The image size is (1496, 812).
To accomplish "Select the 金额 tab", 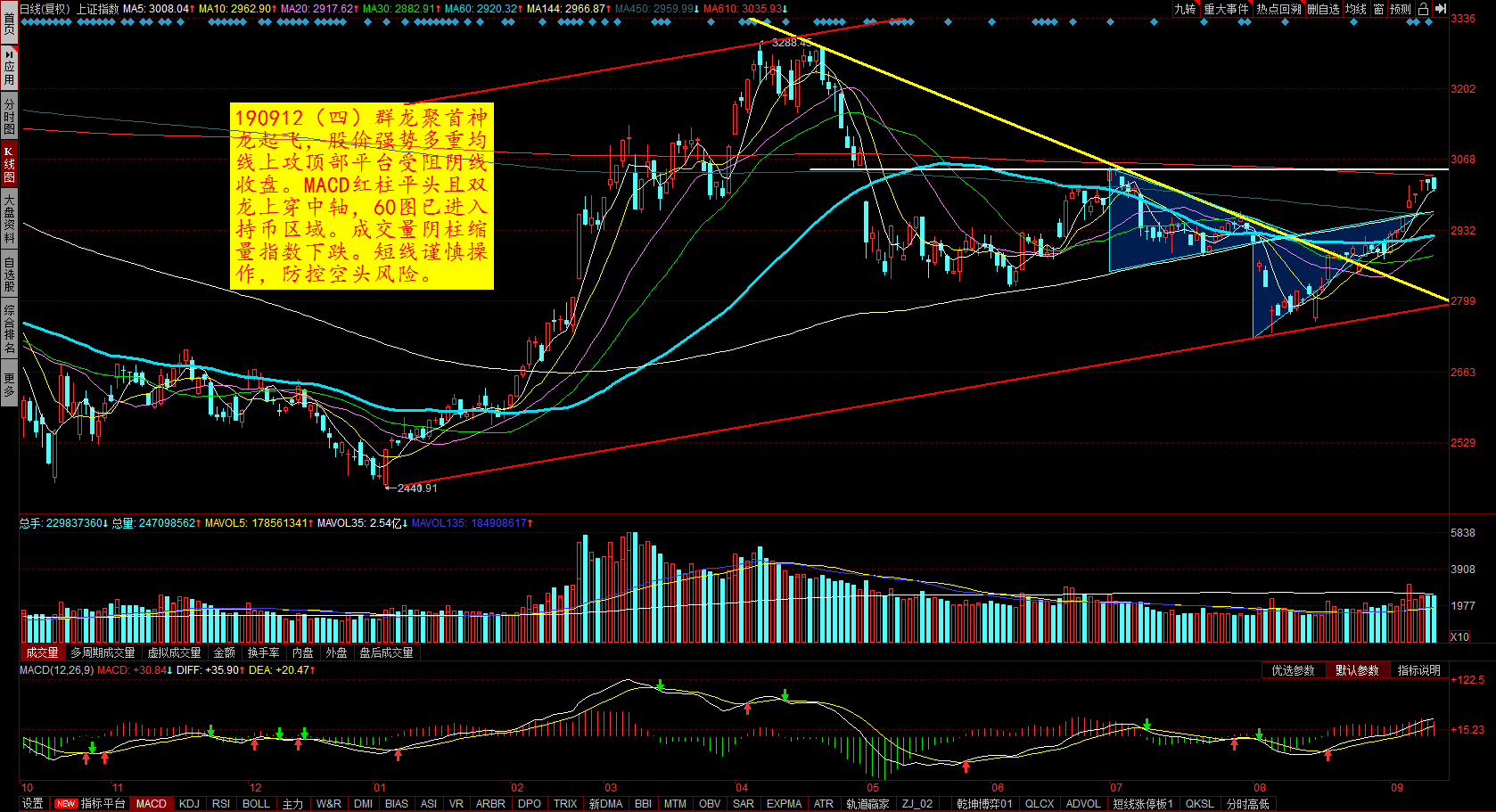I will 225,652.
